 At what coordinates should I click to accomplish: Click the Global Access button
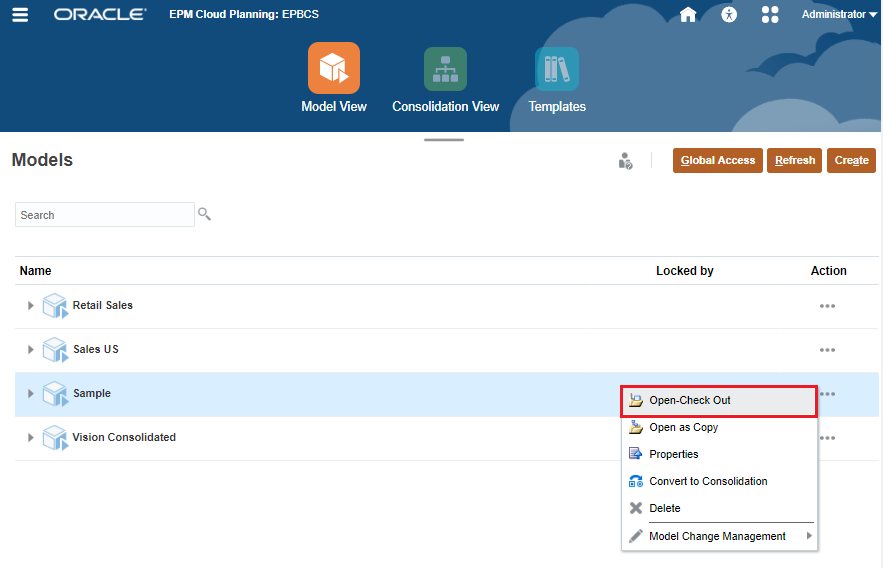(717, 160)
